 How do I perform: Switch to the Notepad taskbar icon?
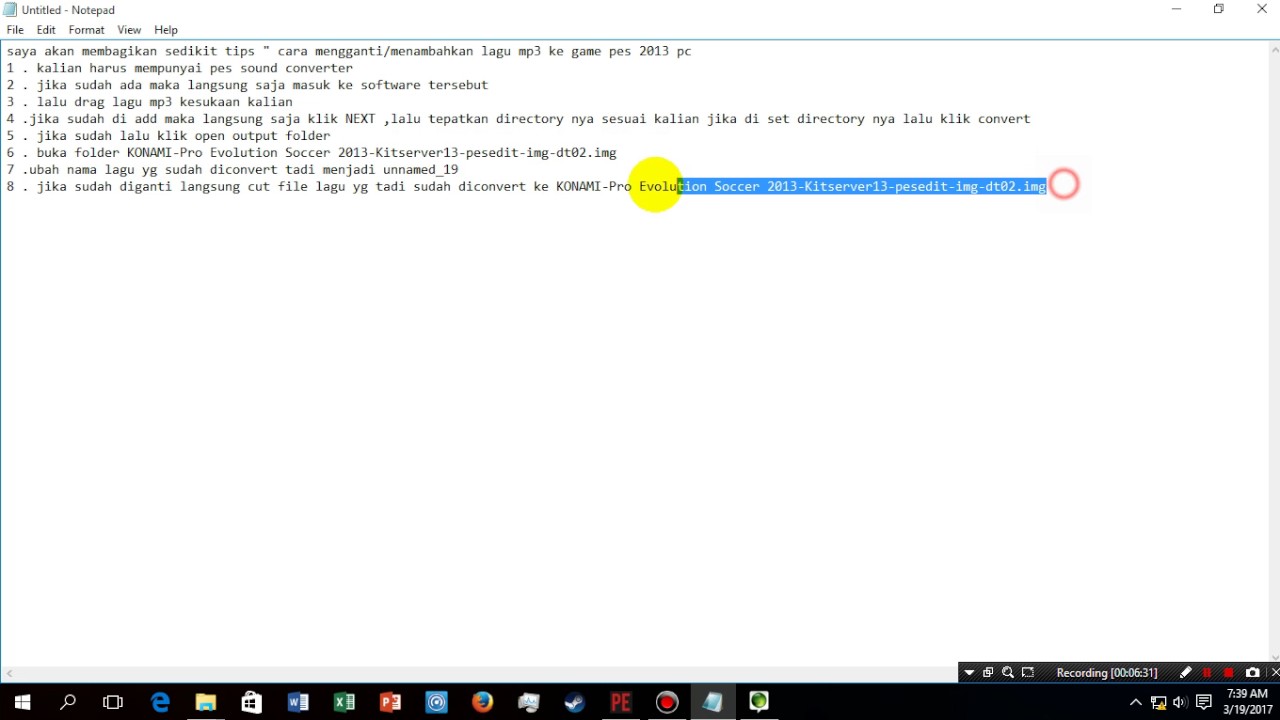(712, 702)
